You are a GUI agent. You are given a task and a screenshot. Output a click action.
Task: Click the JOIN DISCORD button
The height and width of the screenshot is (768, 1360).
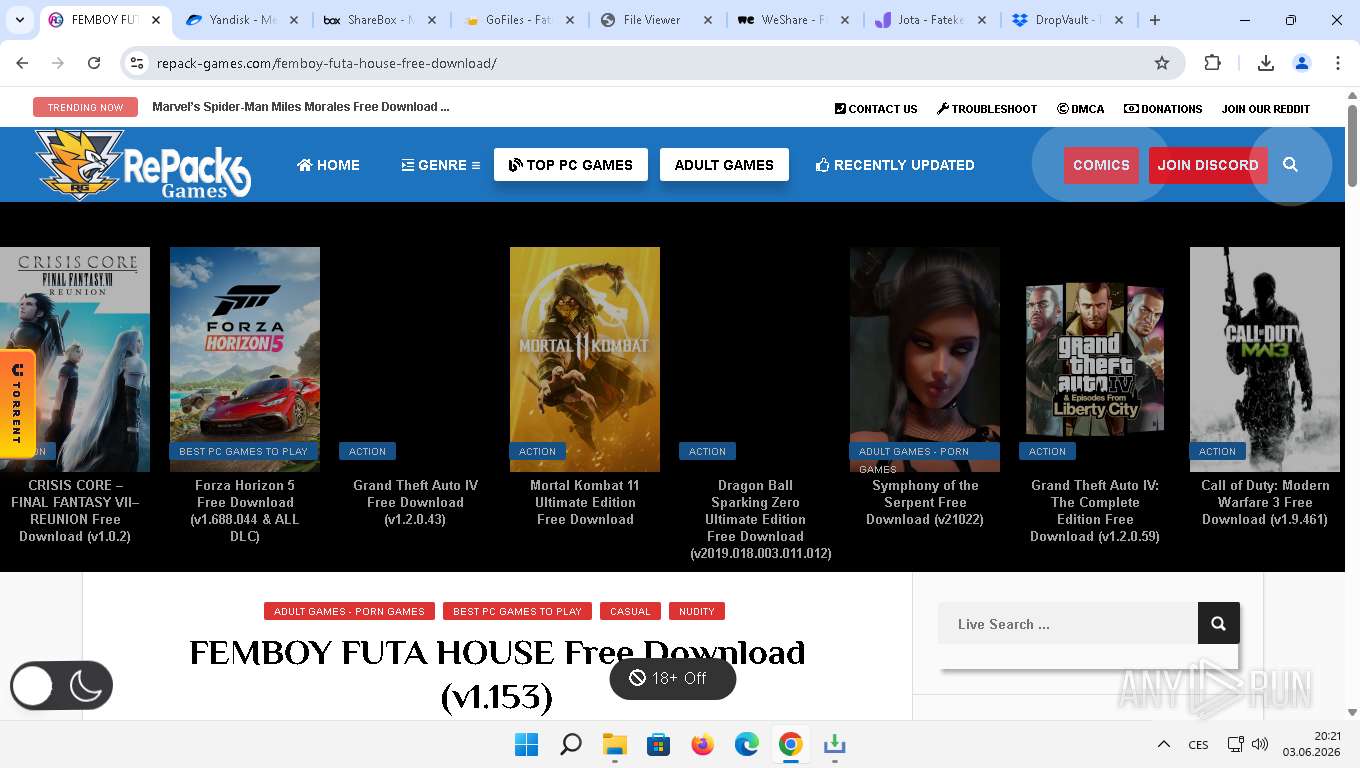1208,165
